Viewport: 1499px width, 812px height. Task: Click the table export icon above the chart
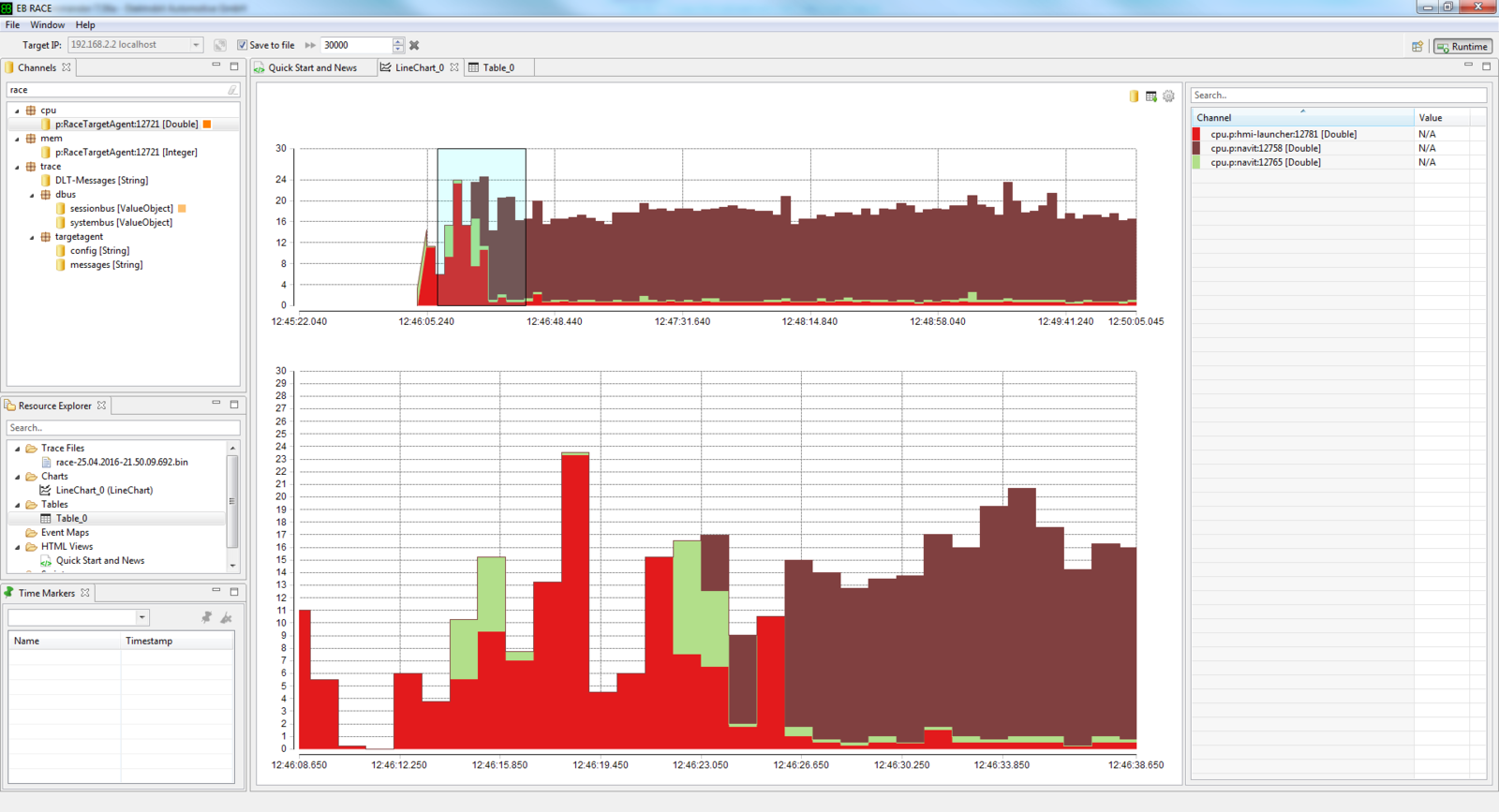point(1150,96)
